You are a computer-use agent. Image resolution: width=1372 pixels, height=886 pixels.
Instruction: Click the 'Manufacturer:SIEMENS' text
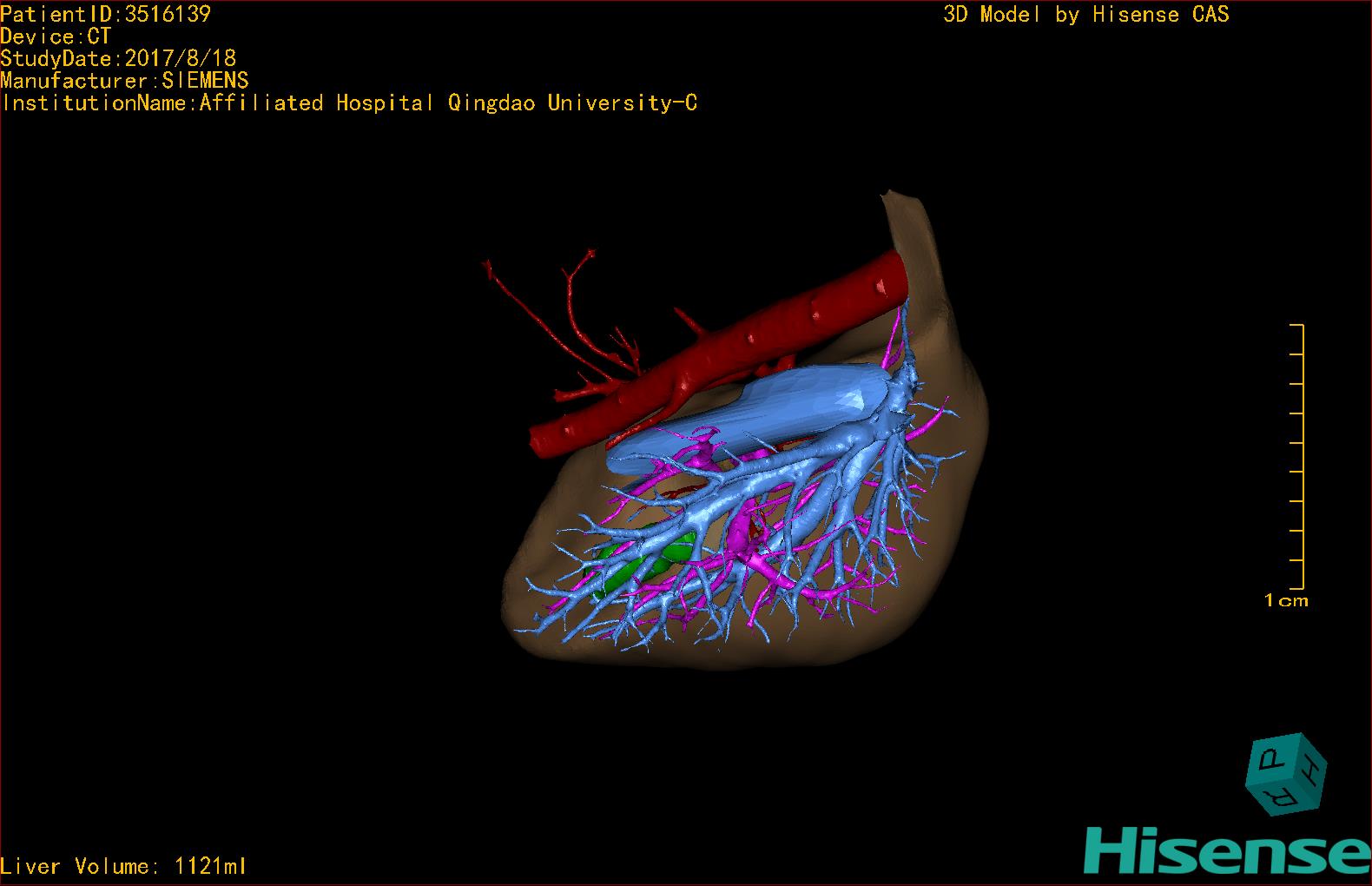pyautogui.click(x=124, y=81)
